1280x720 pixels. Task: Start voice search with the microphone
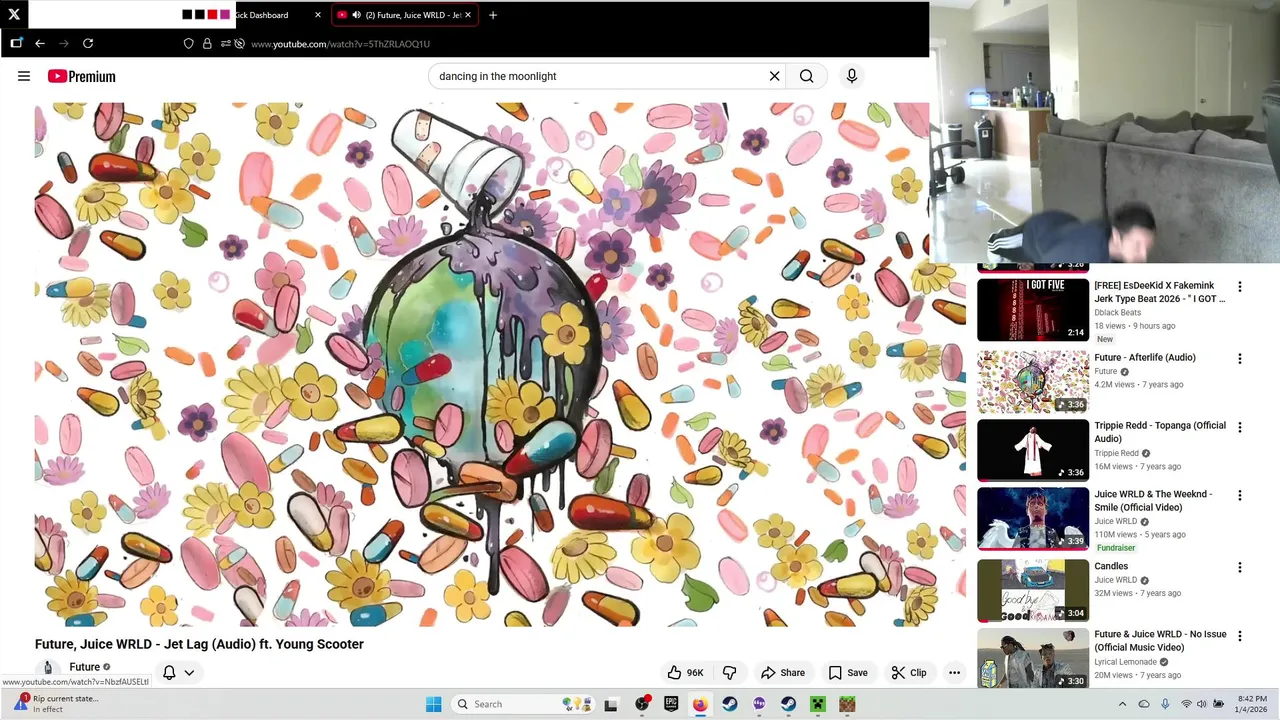851,76
